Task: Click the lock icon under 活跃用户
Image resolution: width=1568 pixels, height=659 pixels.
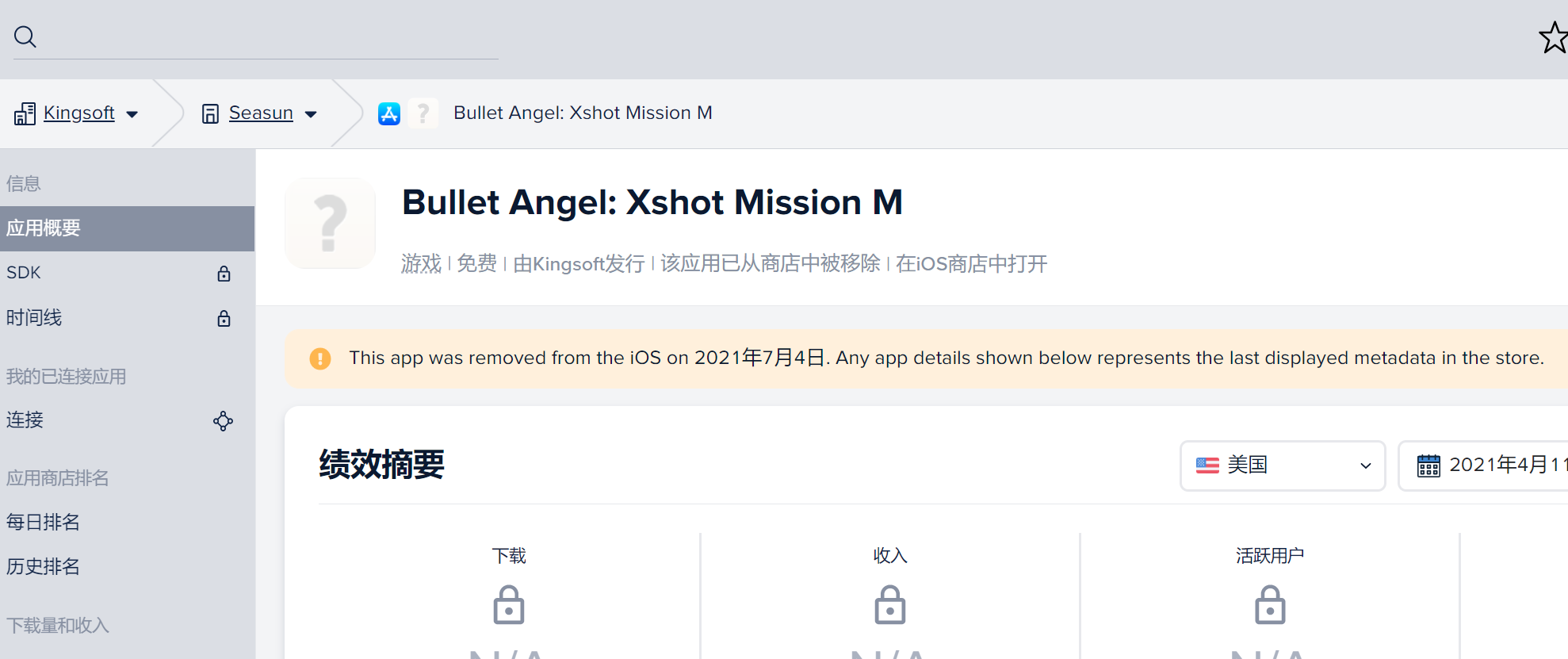Action: coord(1270,605)
